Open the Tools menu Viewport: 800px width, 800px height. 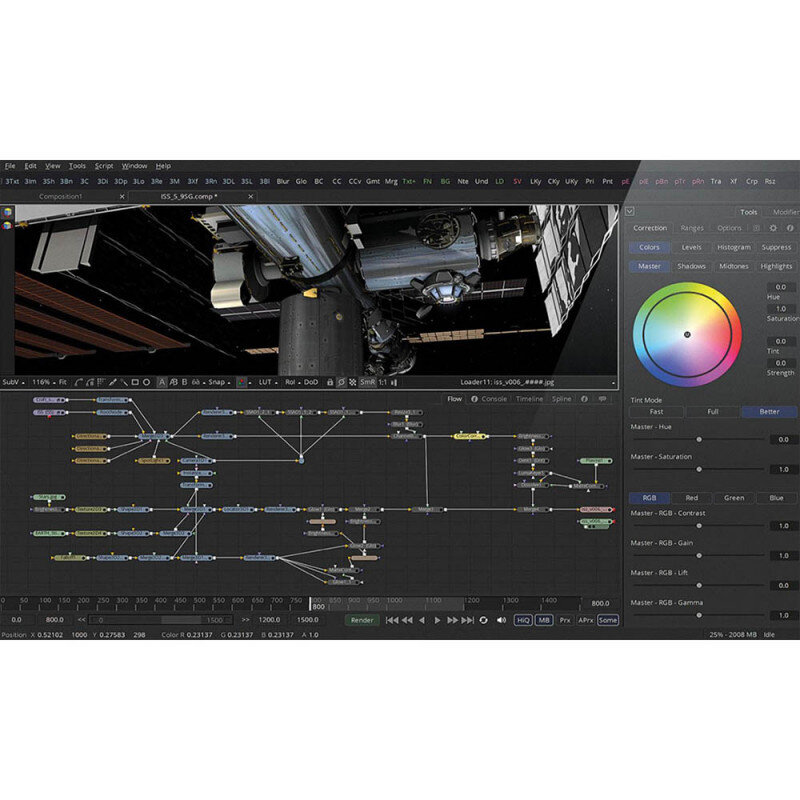coord(77,166)
